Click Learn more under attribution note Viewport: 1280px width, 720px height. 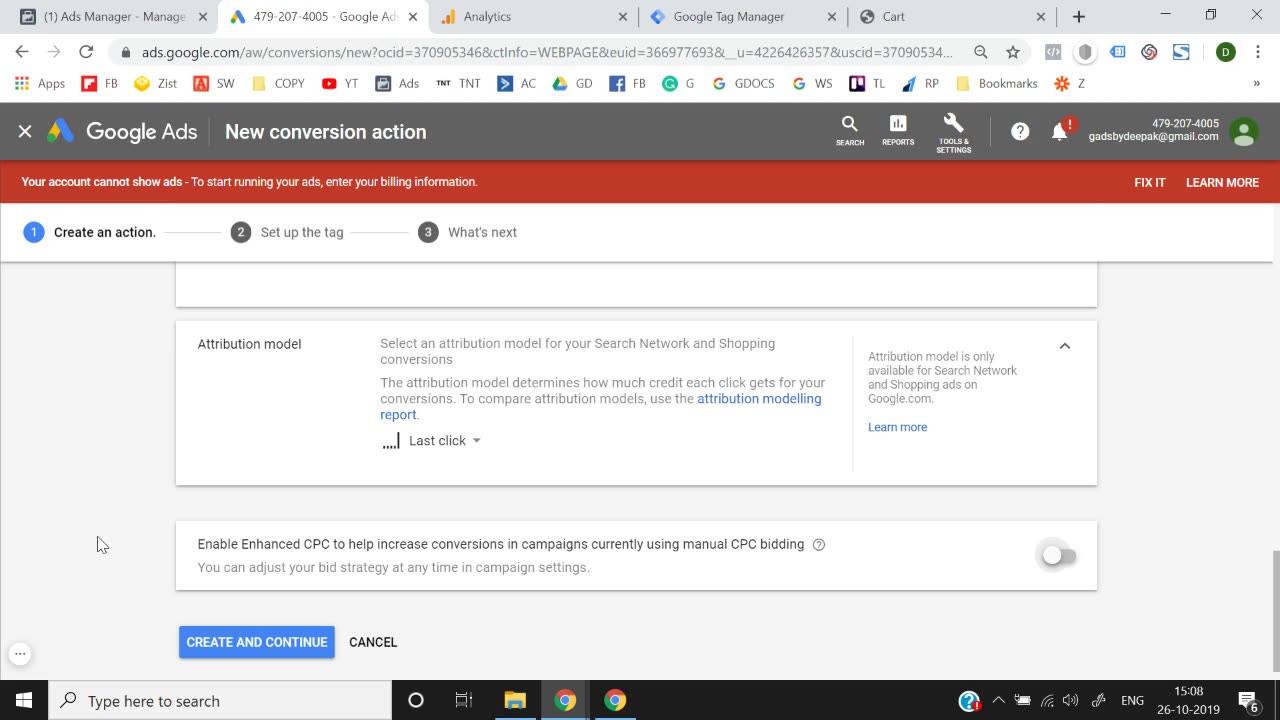click(897, 427)
